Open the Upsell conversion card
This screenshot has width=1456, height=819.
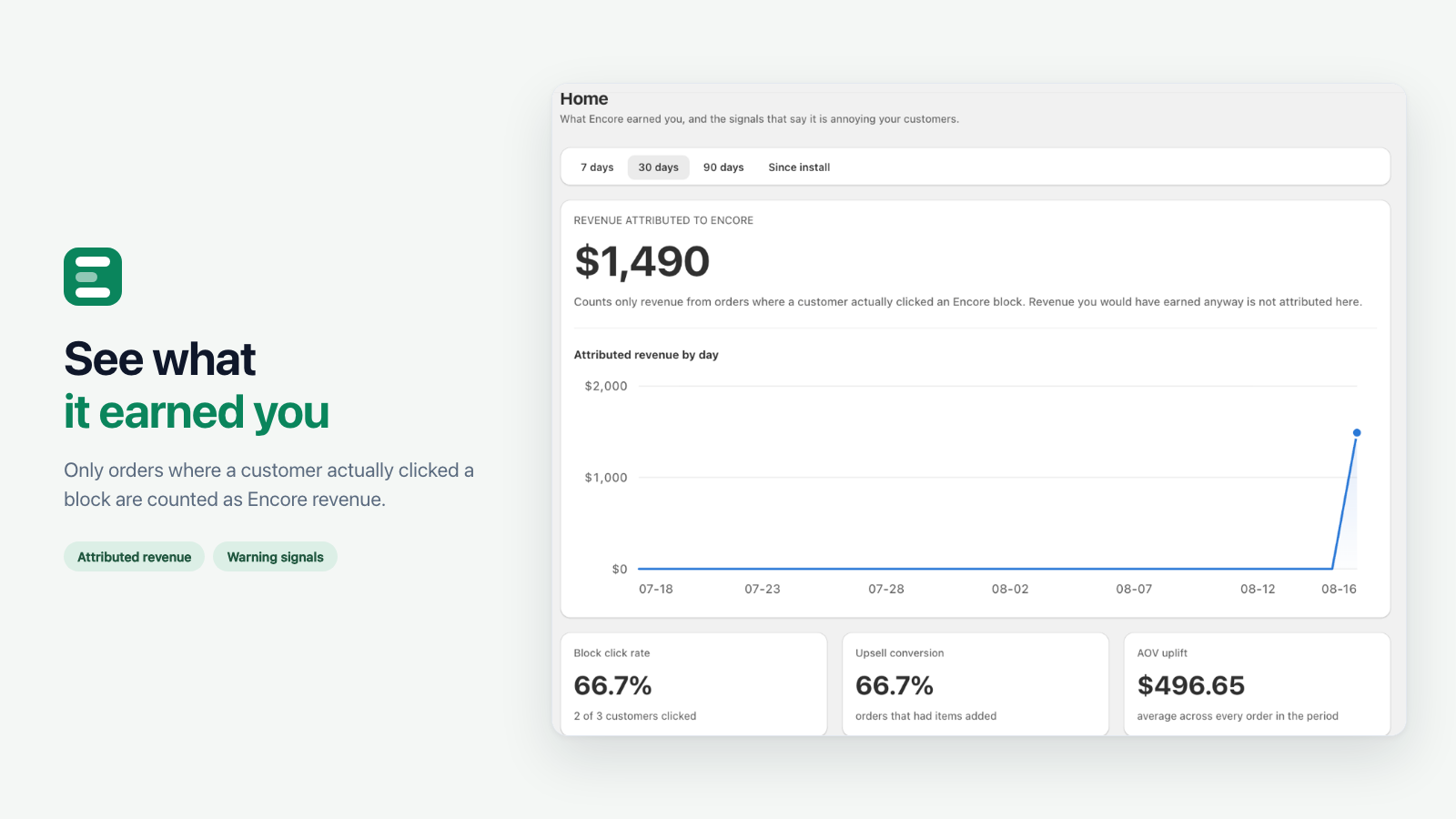click(x=976, y=684)
